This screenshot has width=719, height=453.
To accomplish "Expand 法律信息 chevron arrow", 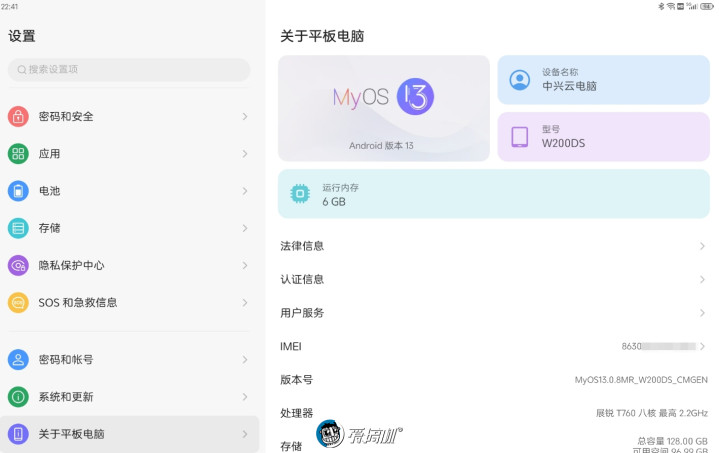I will (x=702, y=246).
